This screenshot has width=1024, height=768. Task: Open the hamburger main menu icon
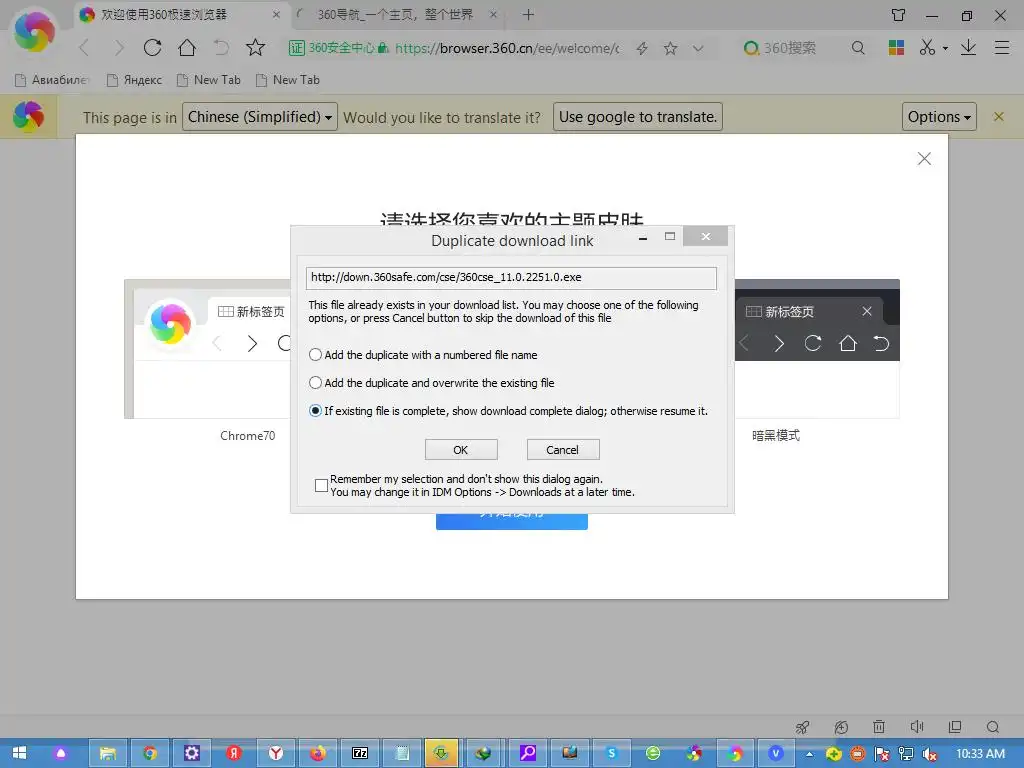tap(1002, 48)
